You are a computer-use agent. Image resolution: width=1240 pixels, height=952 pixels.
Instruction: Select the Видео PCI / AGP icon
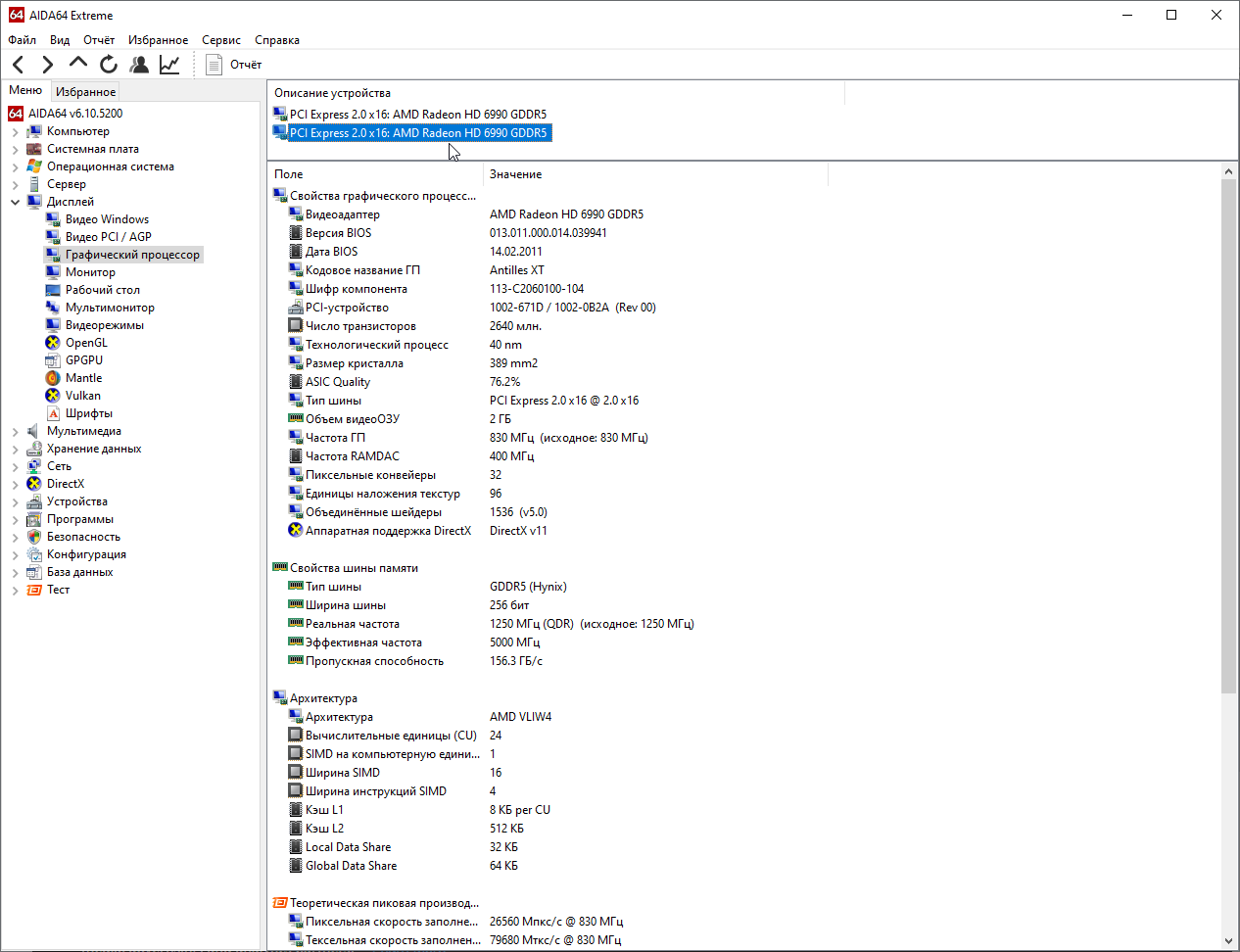click(53, 237)
